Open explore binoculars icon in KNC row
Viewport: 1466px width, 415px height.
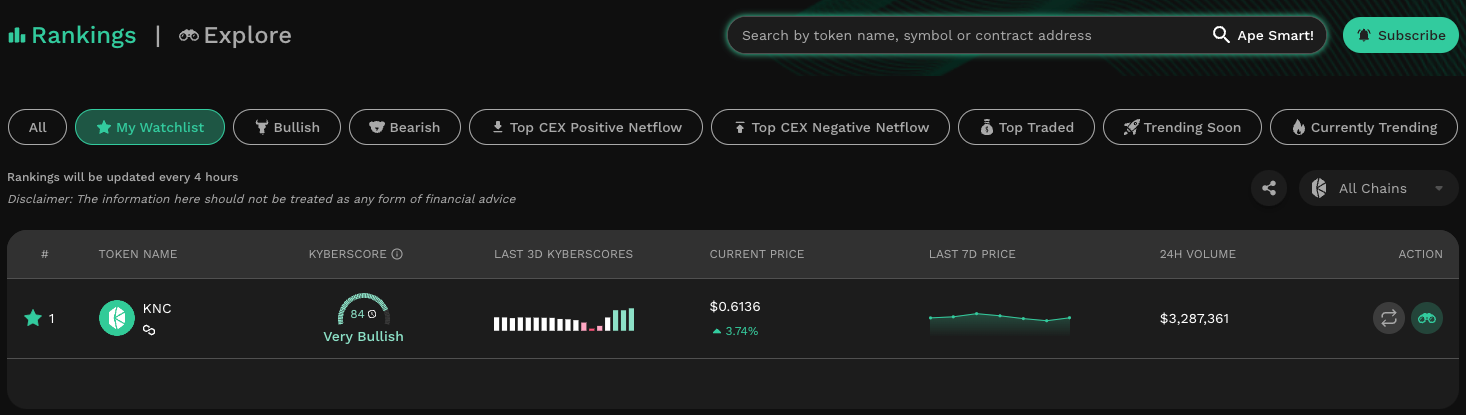click(1427, 318)
